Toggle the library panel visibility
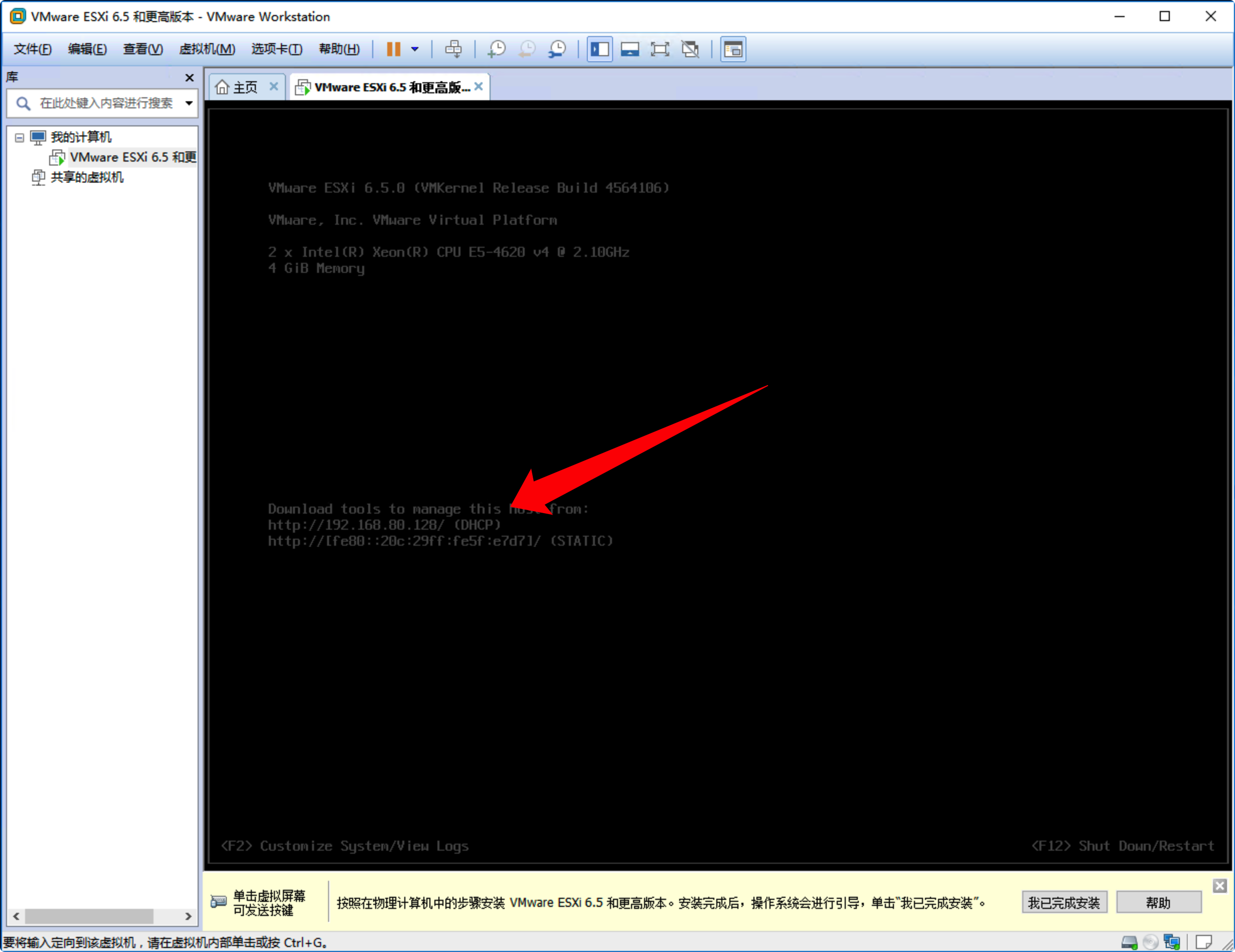The height and width of the screenshot is (952, 1235). click(599, 49)
